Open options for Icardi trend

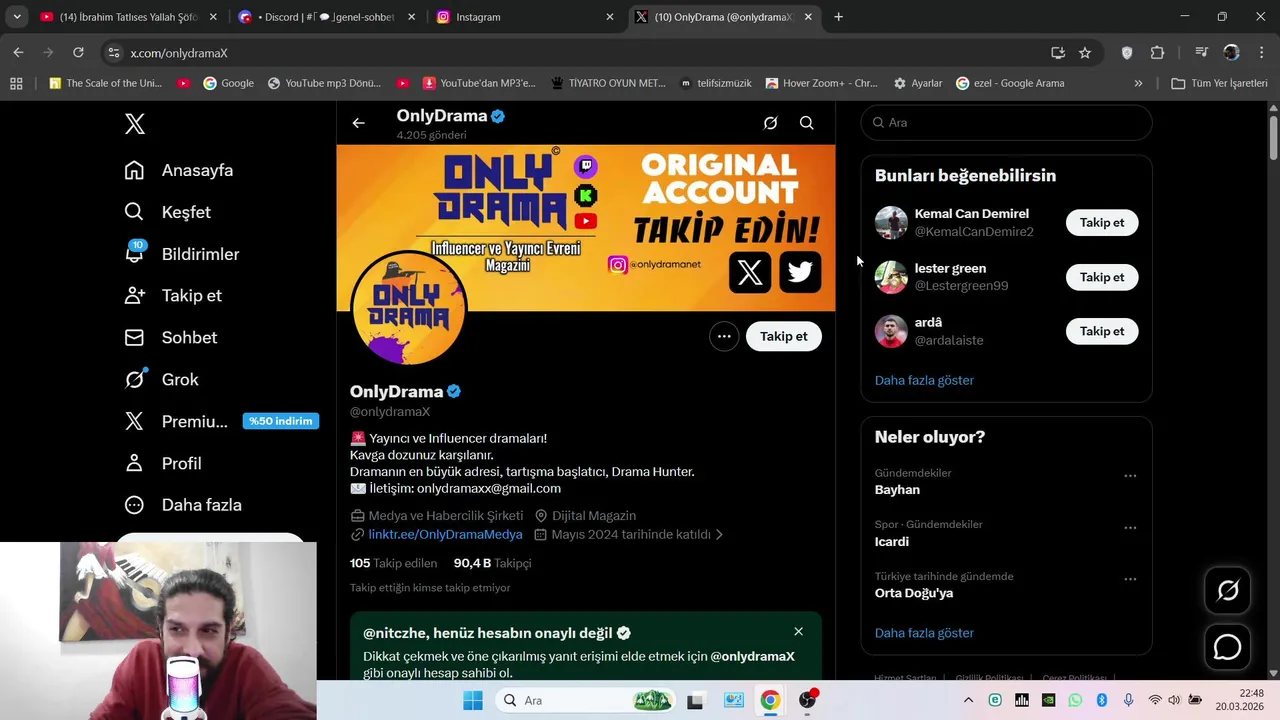1130,528
